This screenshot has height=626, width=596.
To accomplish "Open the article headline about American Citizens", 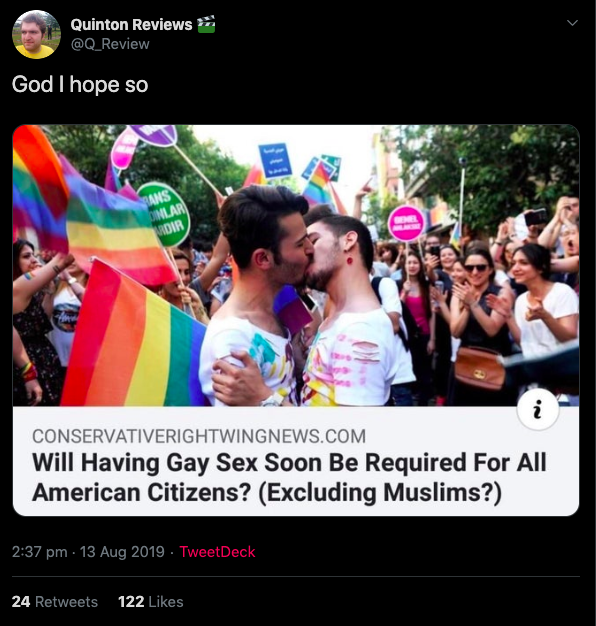I will pyautogui.click(x=289, y=477).
